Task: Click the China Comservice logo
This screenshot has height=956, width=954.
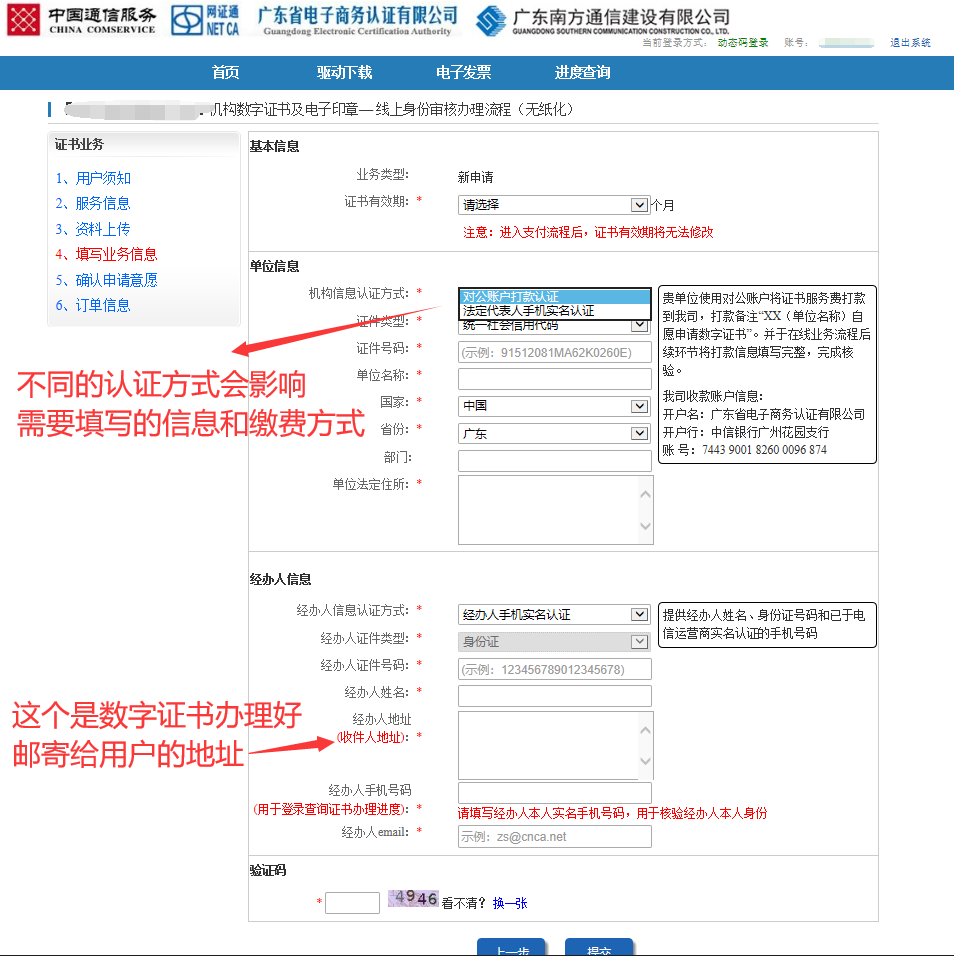Action: pyautogui.click(x=82, y=19)
